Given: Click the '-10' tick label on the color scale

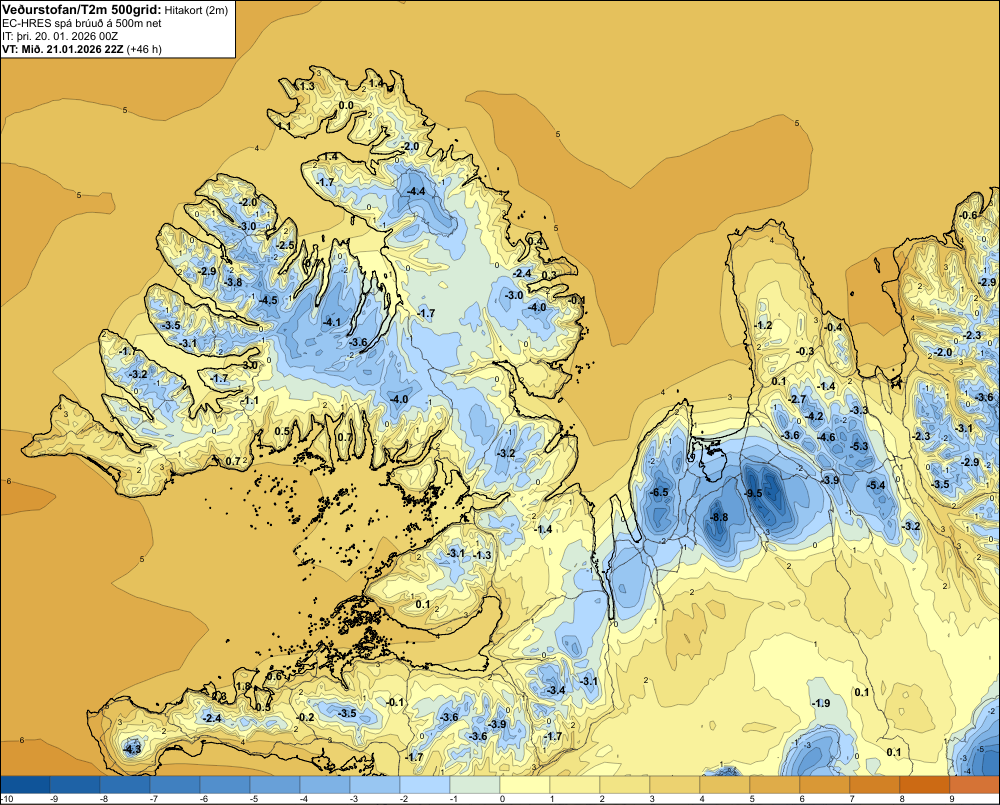Looking at the screenshot, I should (x=7, y=799).
